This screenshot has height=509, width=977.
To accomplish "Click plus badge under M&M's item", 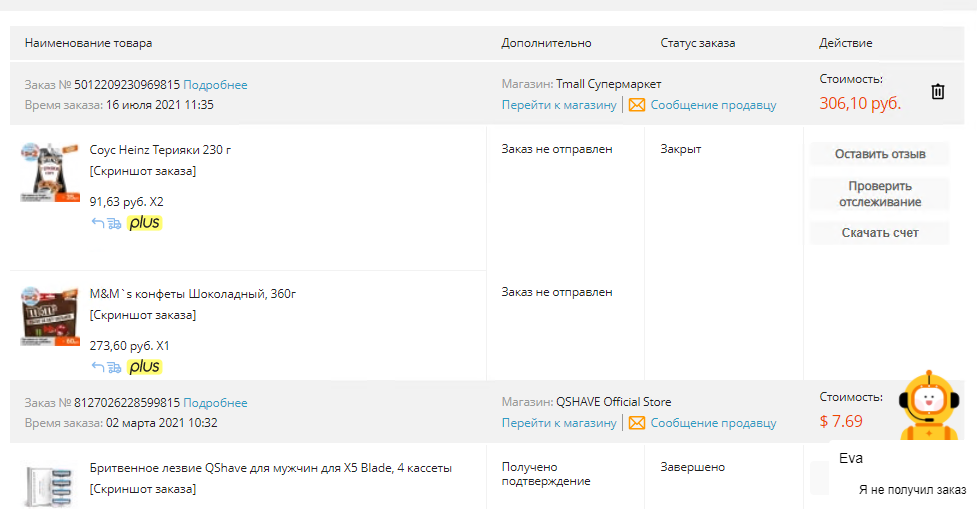I will click(145, 367).
